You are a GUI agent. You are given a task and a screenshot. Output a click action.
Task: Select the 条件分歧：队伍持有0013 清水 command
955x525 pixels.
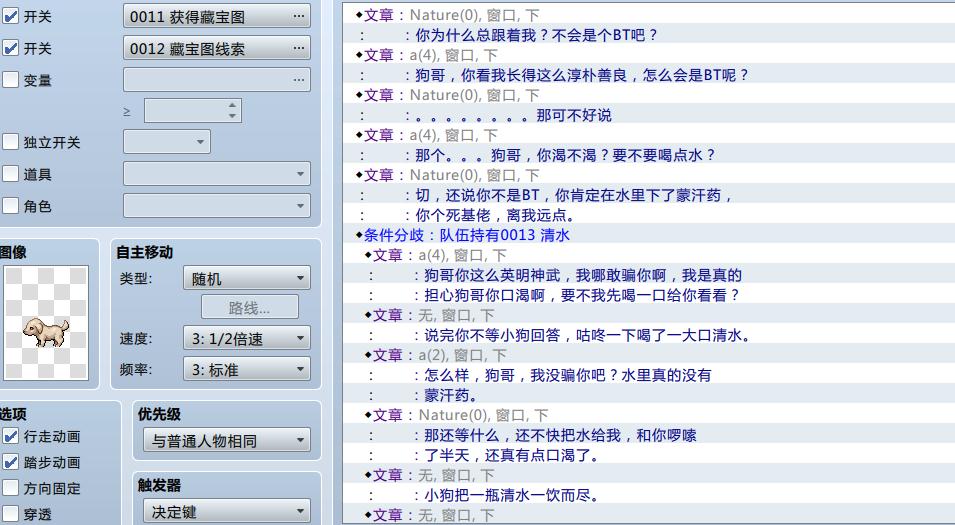coord(648,235)
